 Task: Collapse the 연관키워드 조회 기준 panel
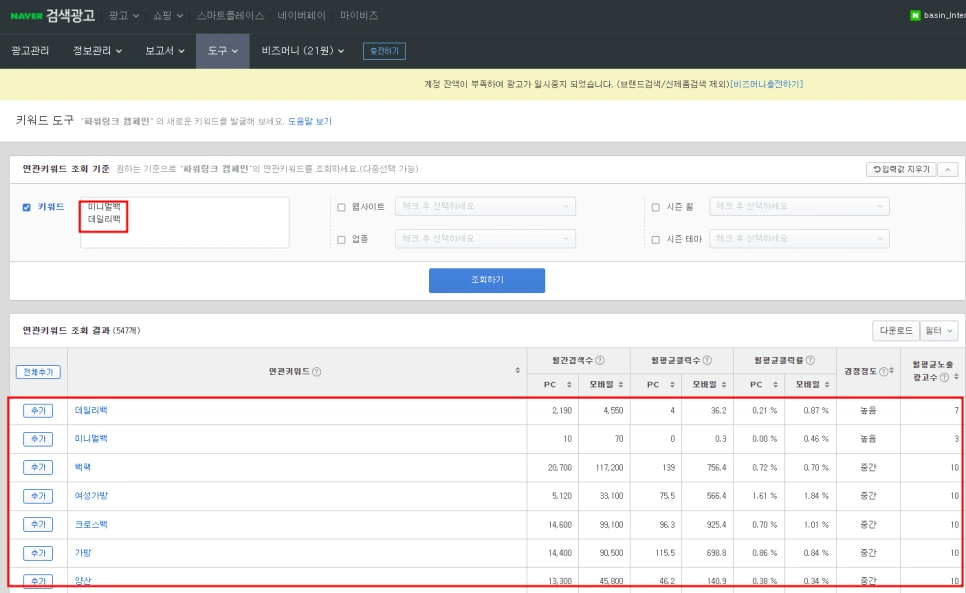tap(948, 169)
